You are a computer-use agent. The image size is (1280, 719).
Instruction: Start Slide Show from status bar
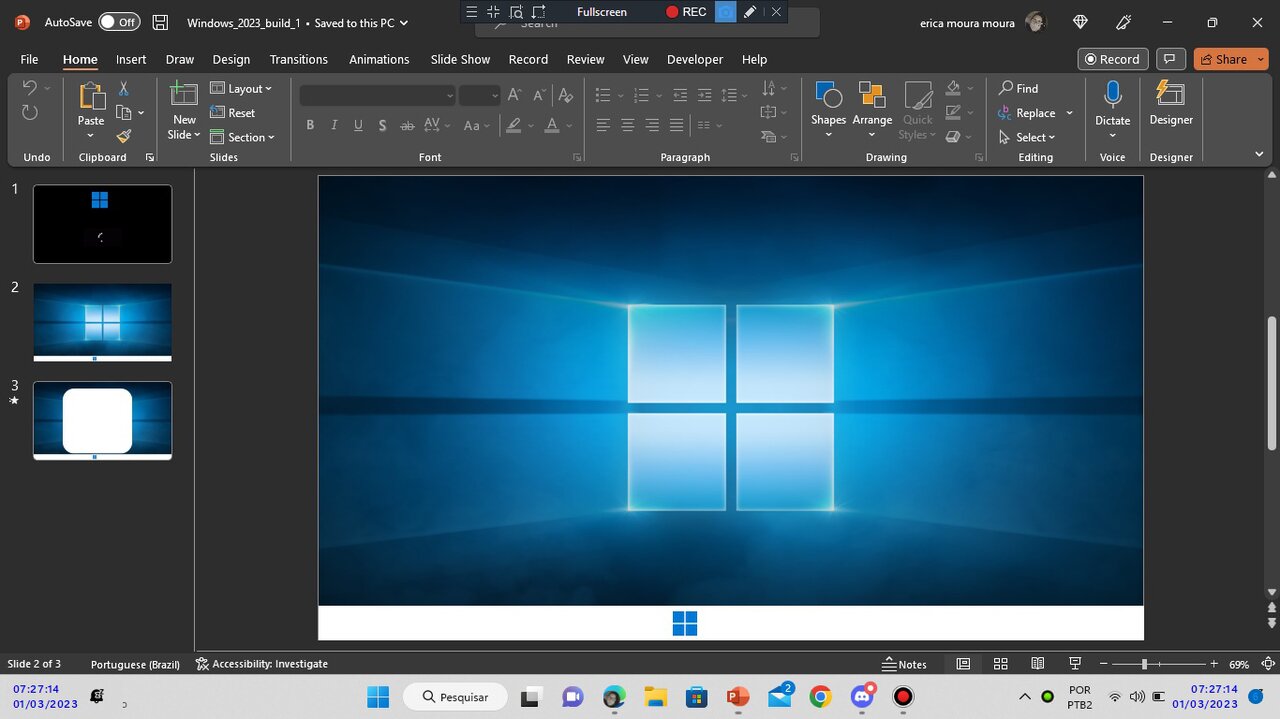1075,664
